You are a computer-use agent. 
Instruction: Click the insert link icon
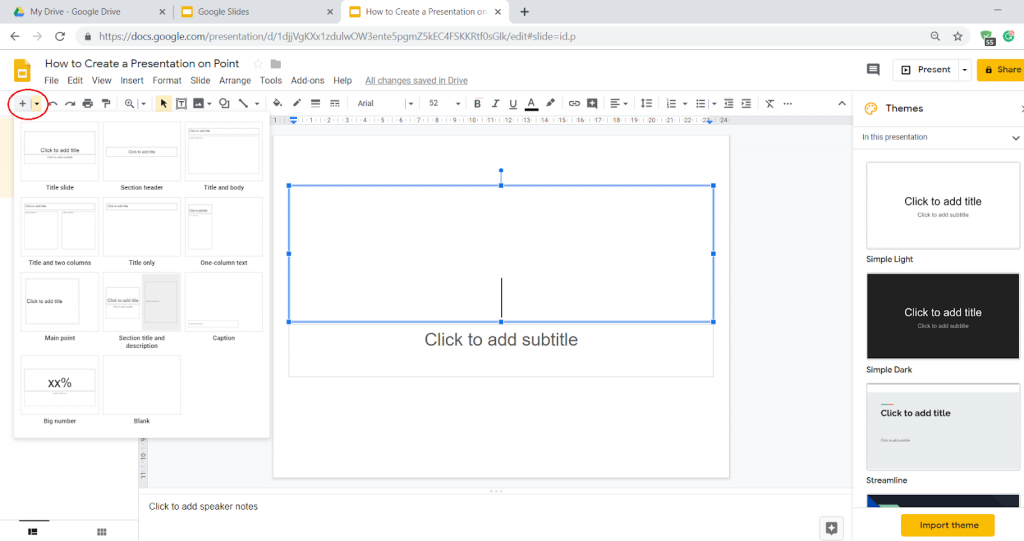[x=574, y=103]
